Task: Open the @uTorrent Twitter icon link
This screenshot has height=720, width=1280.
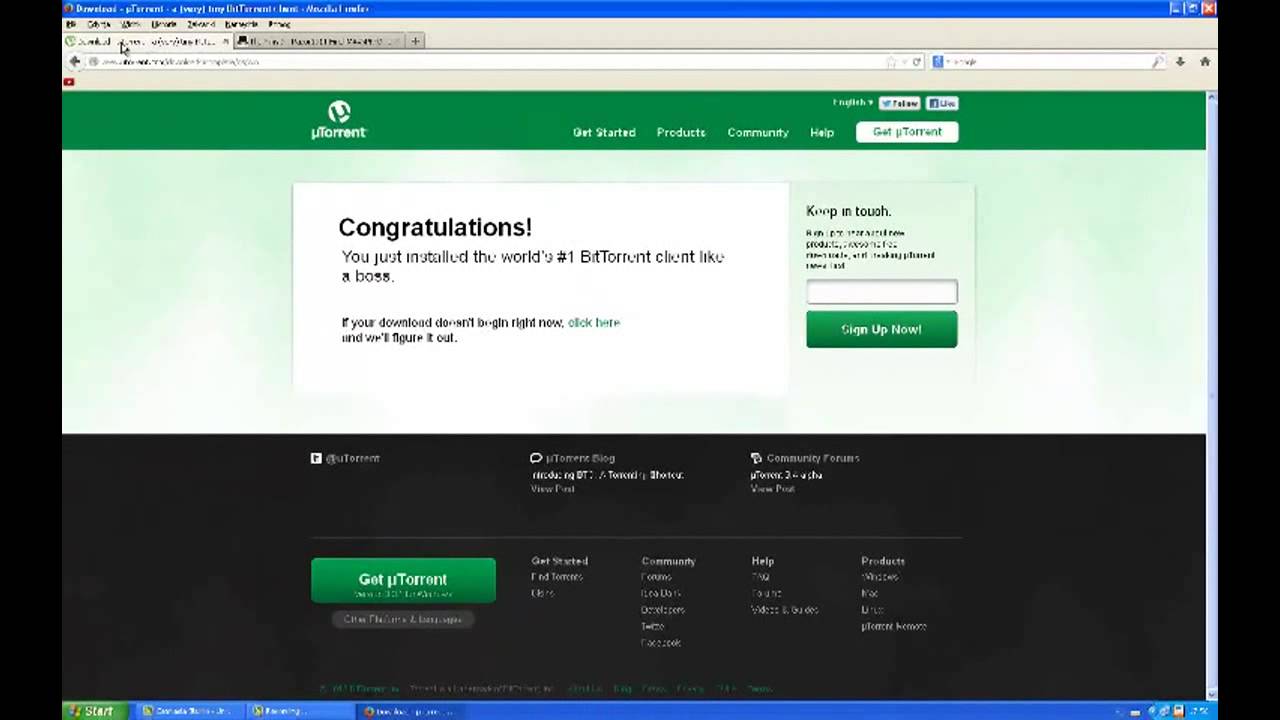Action: [x=316, y=458]
